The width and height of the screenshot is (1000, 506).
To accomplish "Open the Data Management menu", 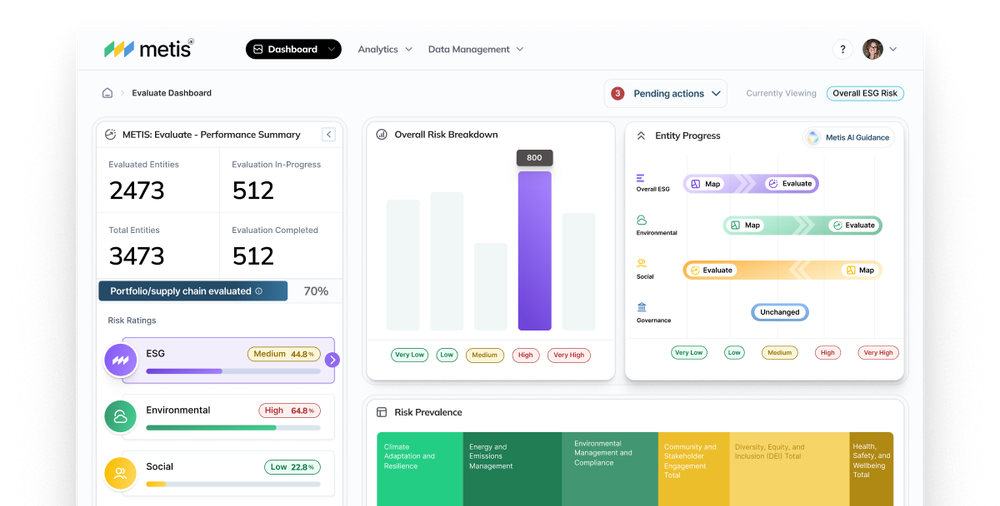I will point(476,49).
